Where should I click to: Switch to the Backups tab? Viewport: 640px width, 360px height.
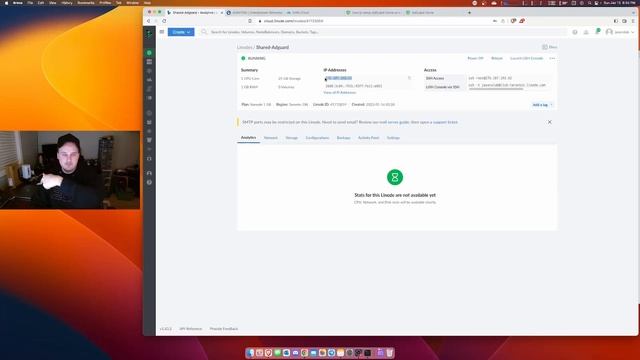[343, 138]
